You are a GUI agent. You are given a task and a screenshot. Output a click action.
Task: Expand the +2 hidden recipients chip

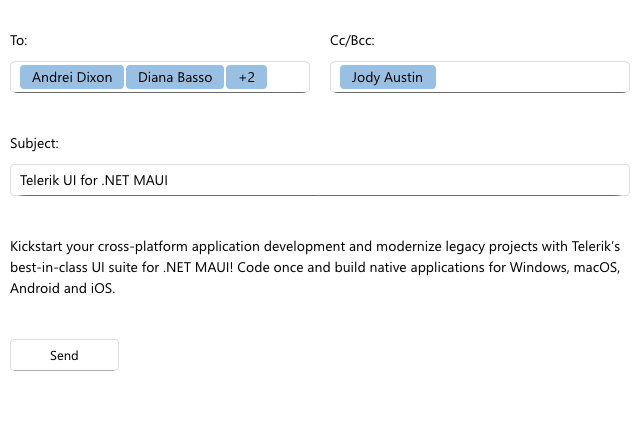[x=246, y=77]
